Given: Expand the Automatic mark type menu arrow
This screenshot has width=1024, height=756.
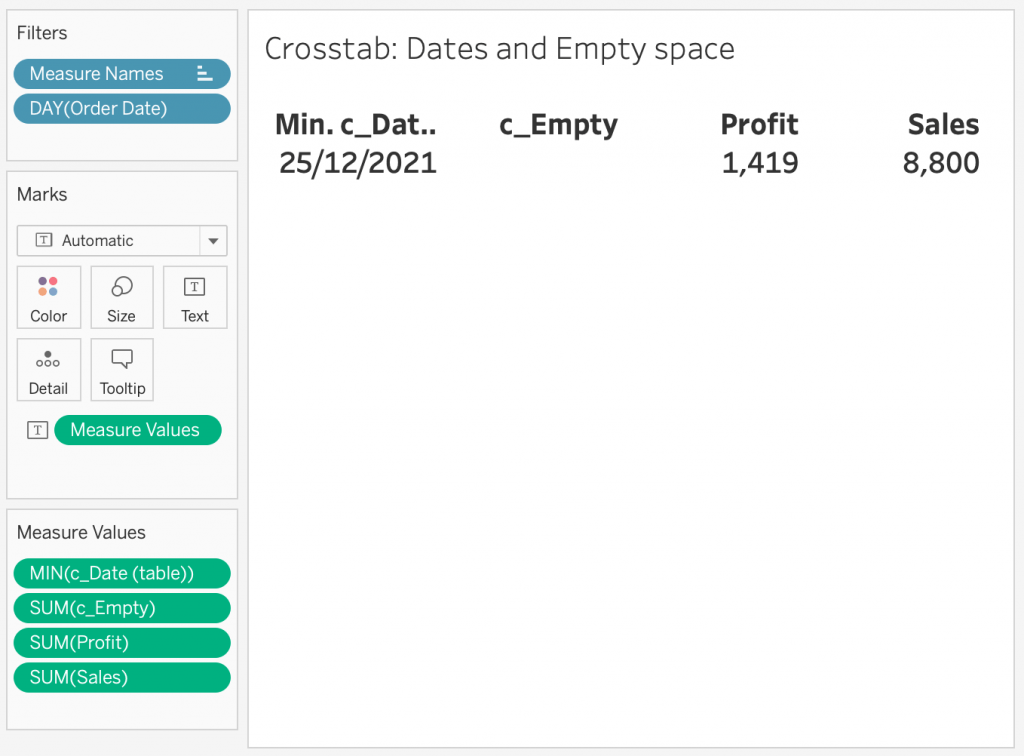Looking at the screenshot, I should pos(213,240).
